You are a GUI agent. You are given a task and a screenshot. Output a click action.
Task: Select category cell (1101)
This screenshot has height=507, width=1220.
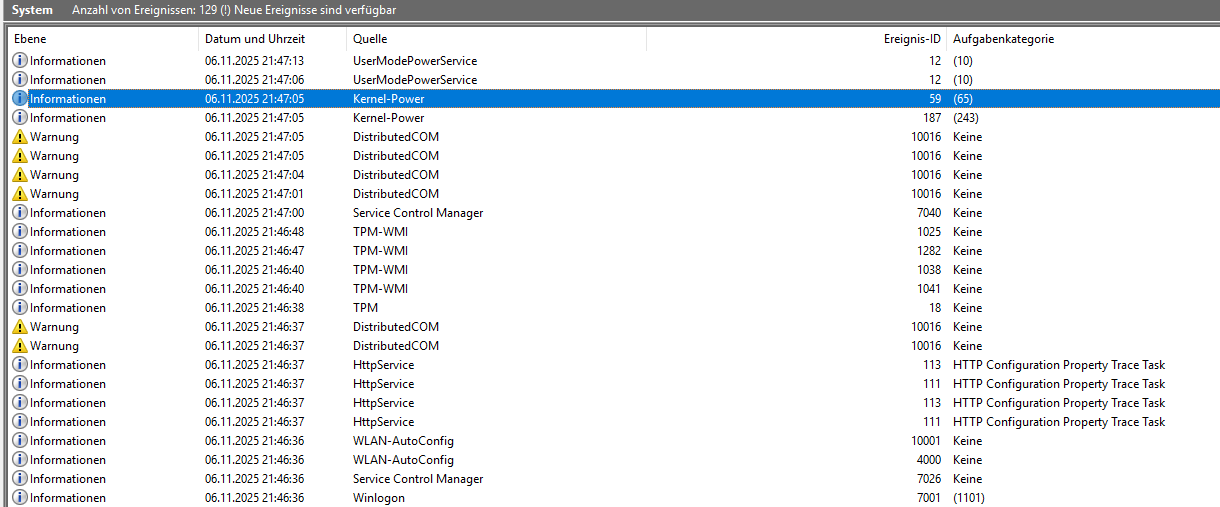969,498
